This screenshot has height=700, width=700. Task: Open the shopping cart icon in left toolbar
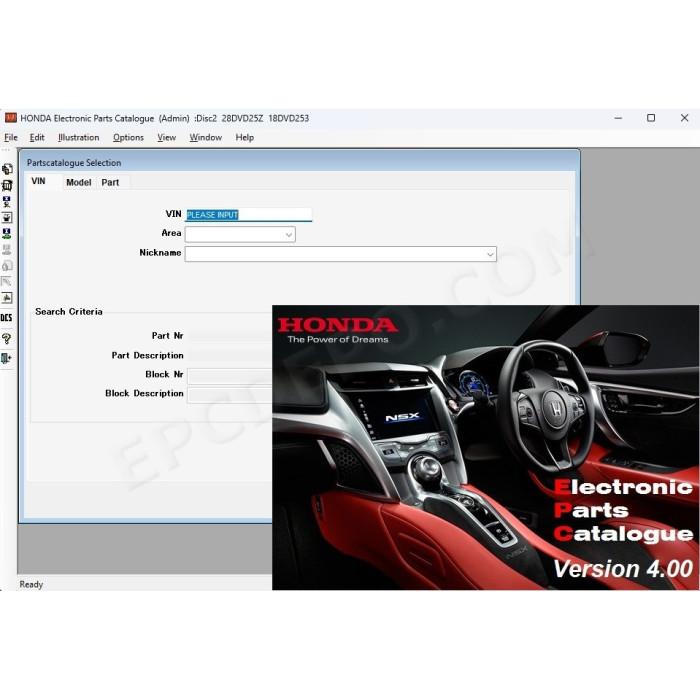click(7, 185)
